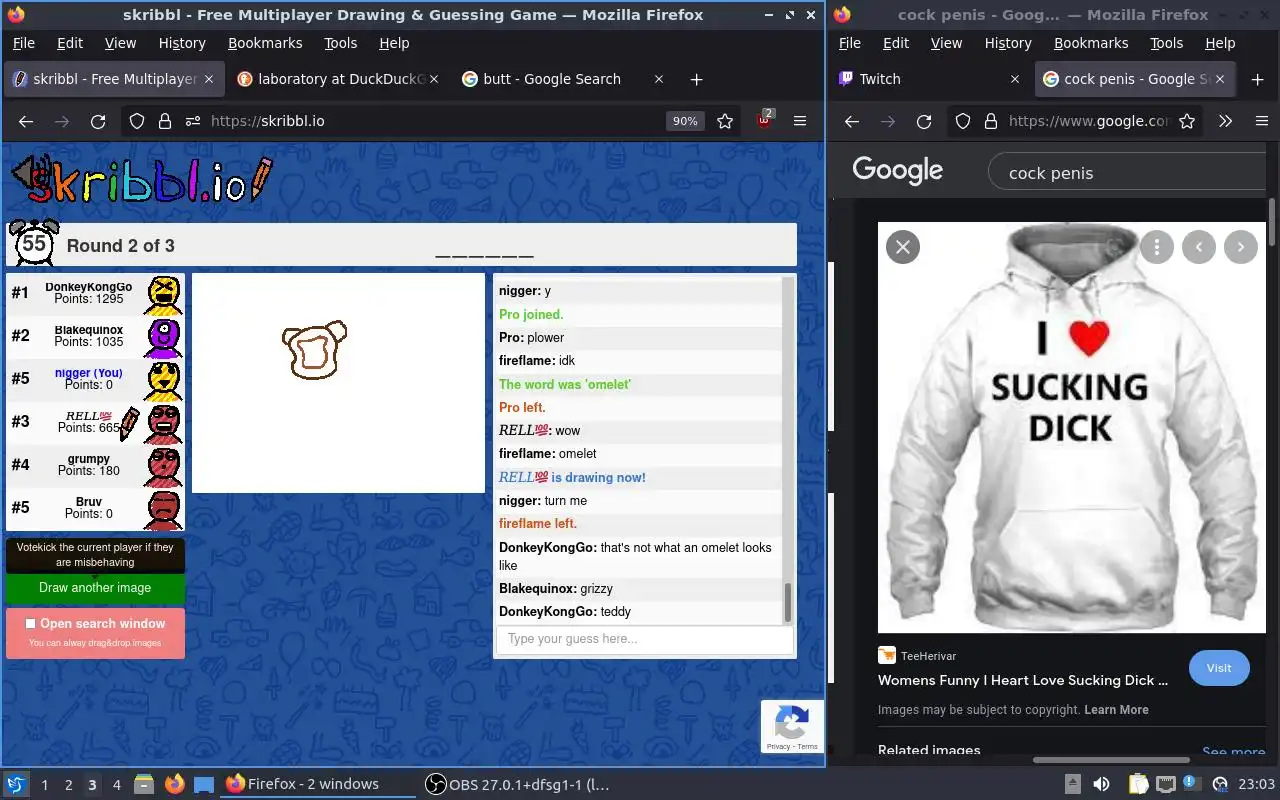
Task: Open a new tab in the skribbl window
Action: [x=697, y=79]
